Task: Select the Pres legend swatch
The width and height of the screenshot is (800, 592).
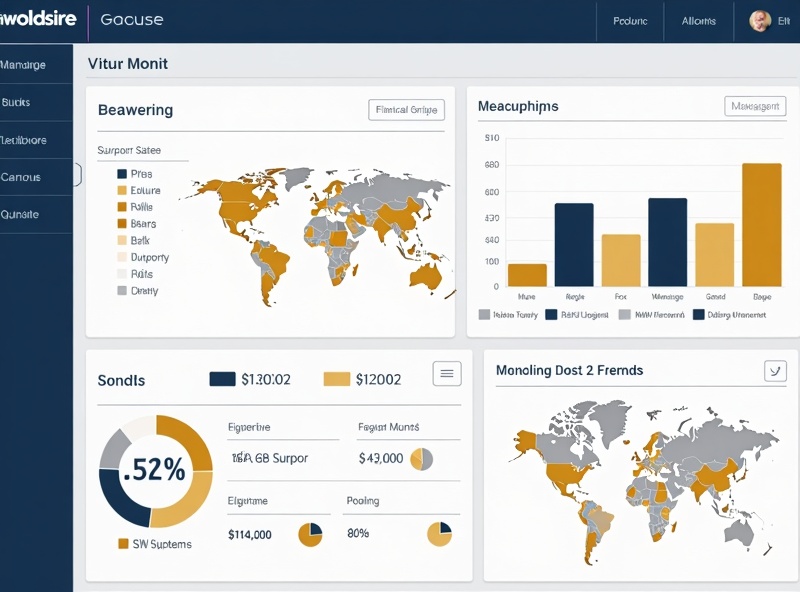Action: 122,174
